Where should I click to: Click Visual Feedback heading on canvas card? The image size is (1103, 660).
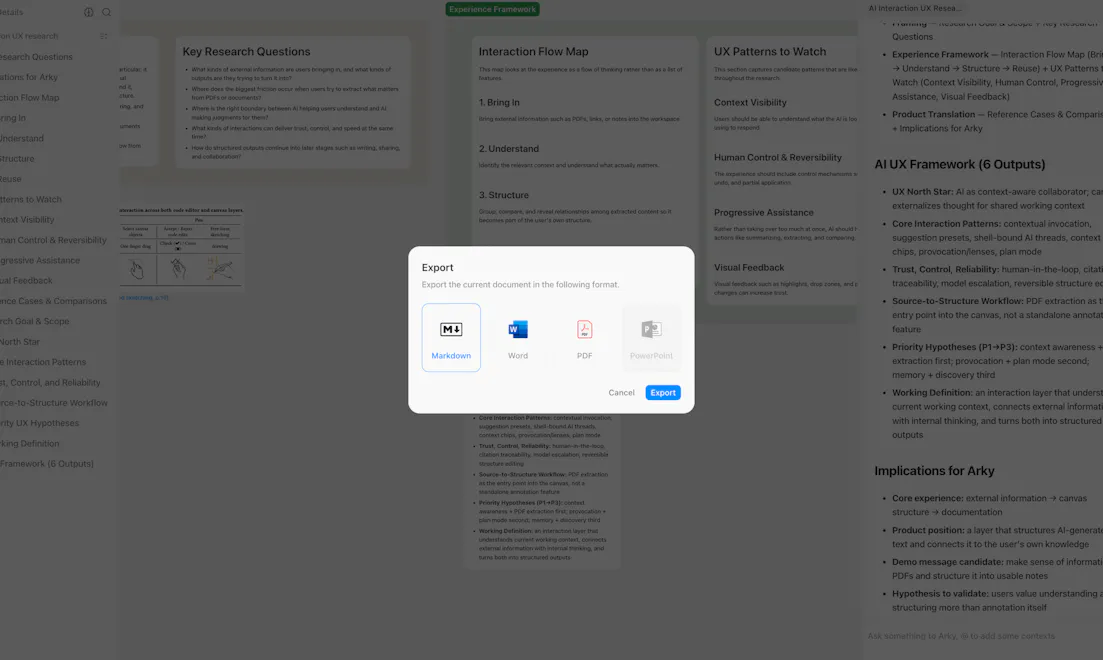click(x=748, y=267)
